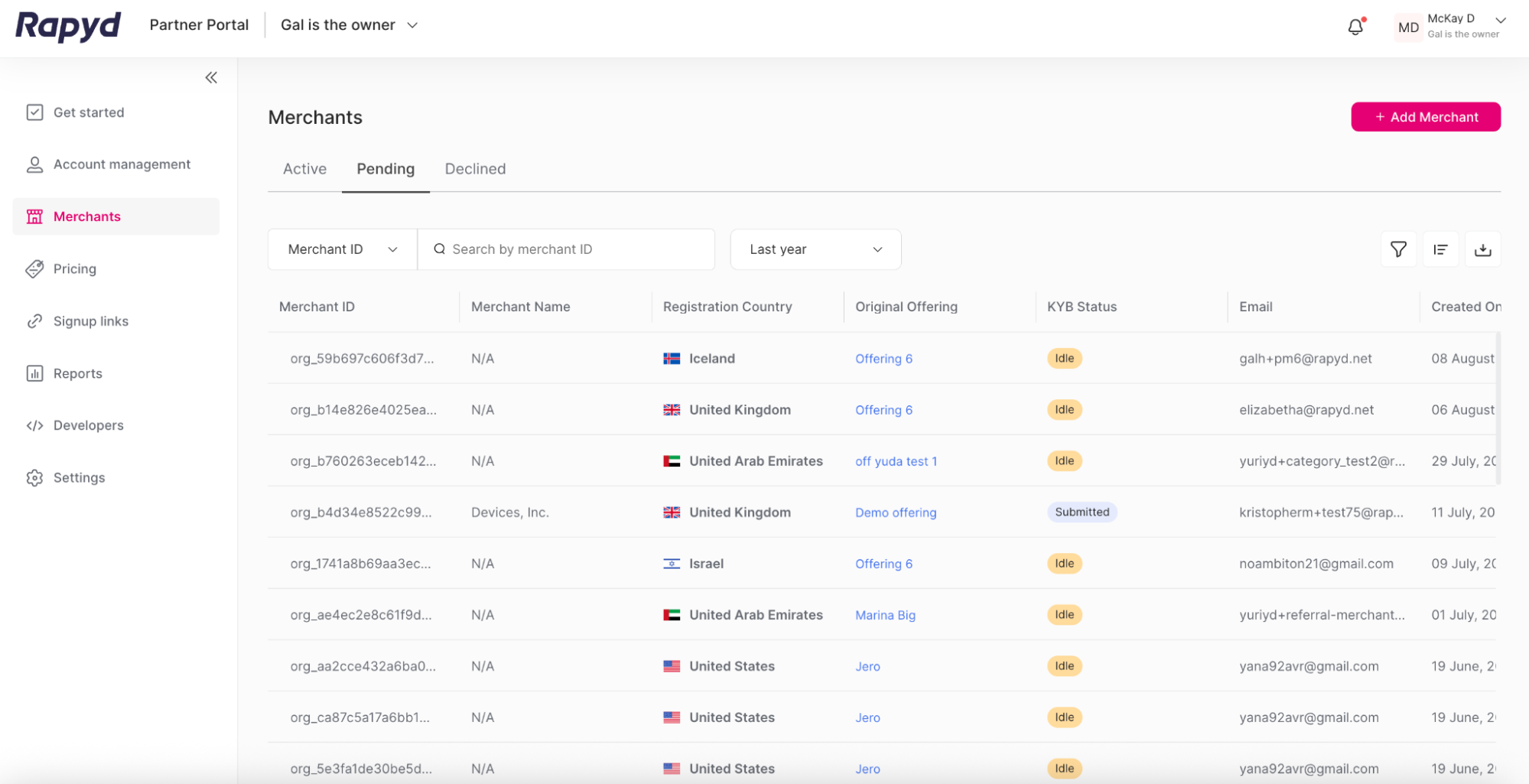The height and width of the screenshot is (784, 1529).
Task: Open the Last year date range dropdown
Action: pos(815,249)
